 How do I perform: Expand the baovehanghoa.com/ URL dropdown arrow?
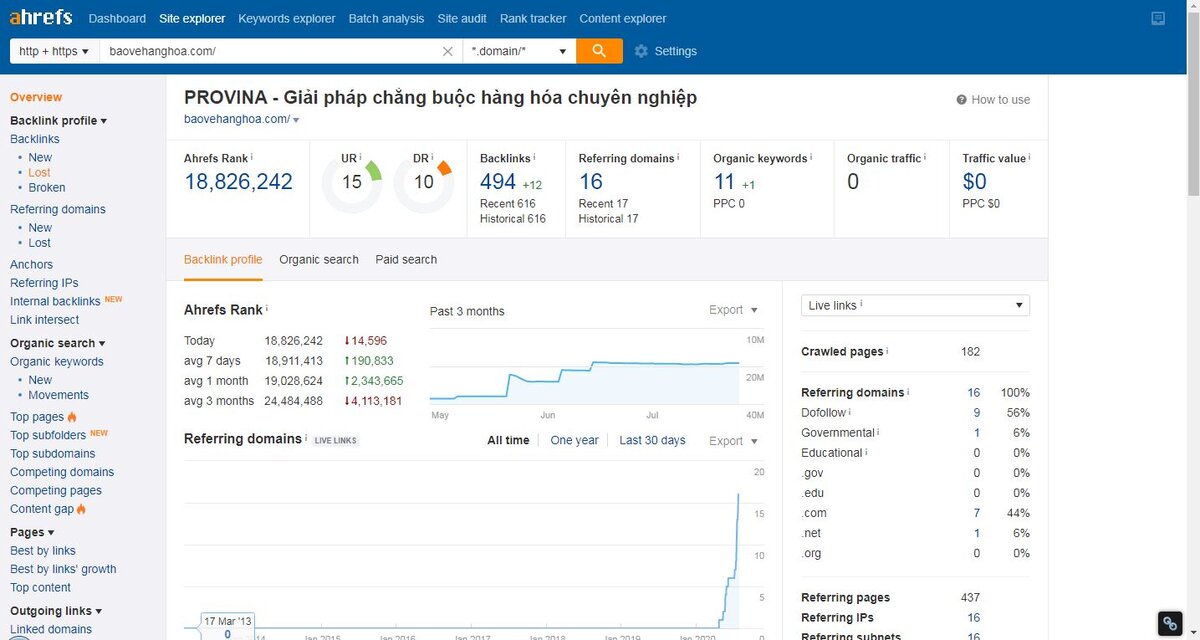[x=296, y=120]
